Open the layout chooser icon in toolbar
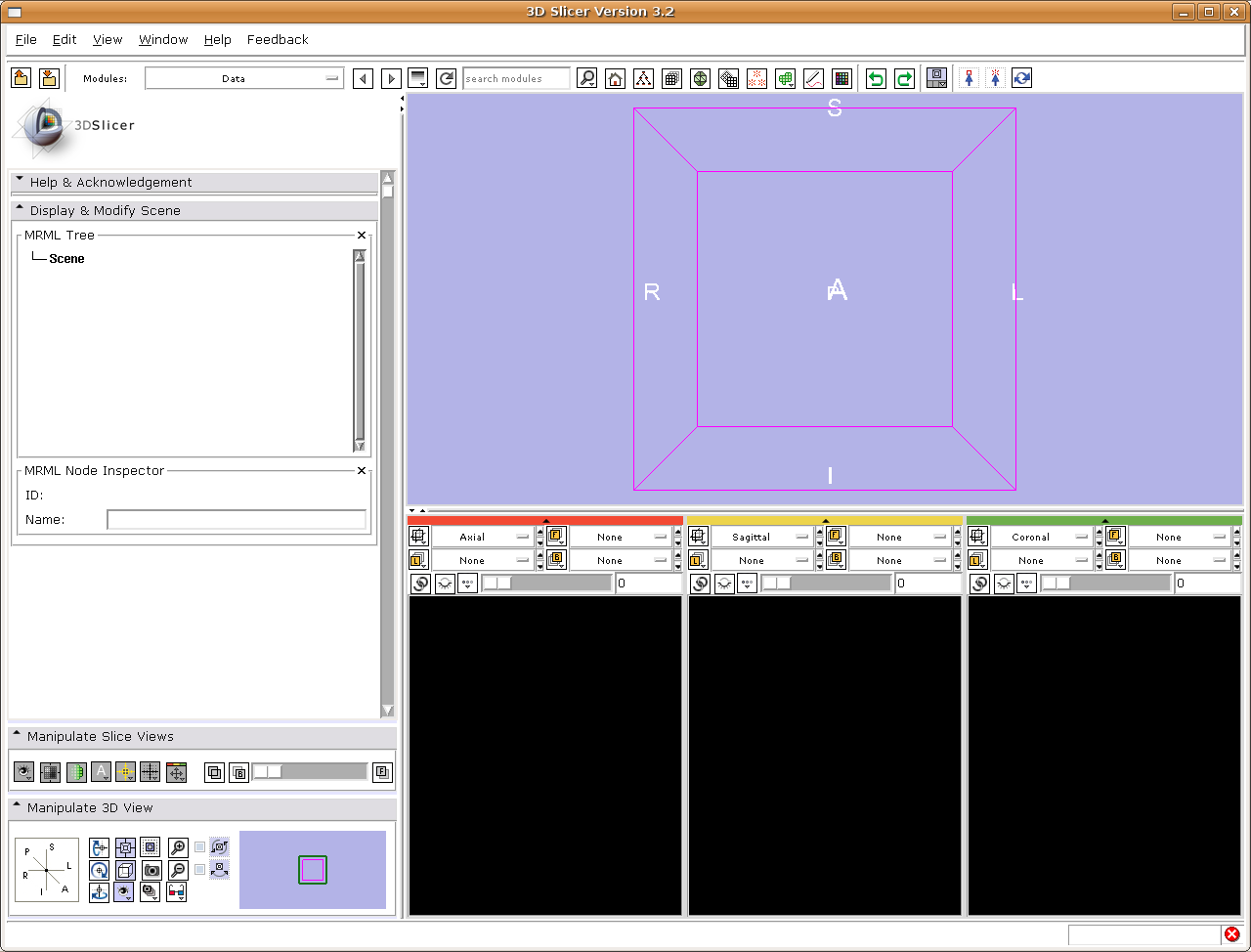Screen dimensions: 1251x952 coord(937,78)
